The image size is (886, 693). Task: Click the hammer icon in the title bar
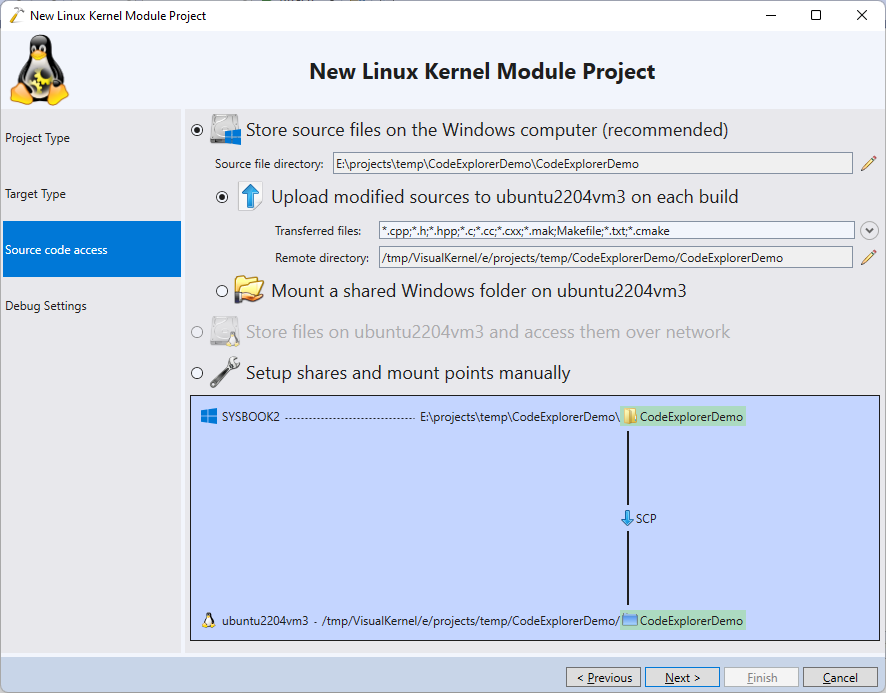click(17, 15)
